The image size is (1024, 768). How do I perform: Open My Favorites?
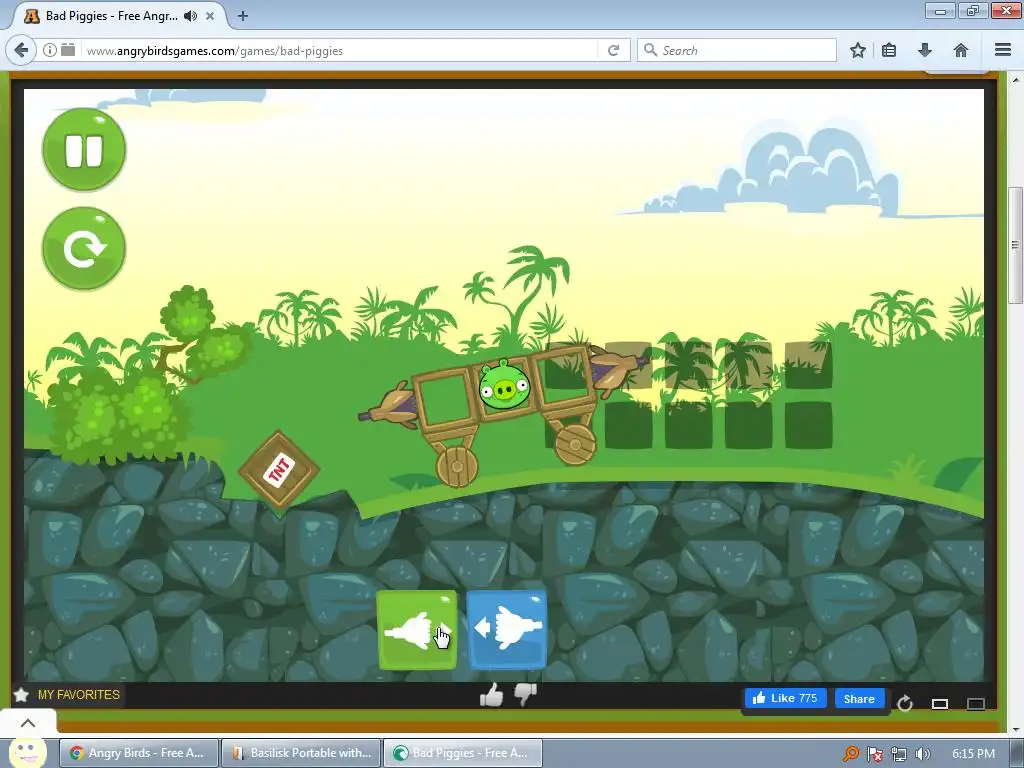click(x=78, y=695)
